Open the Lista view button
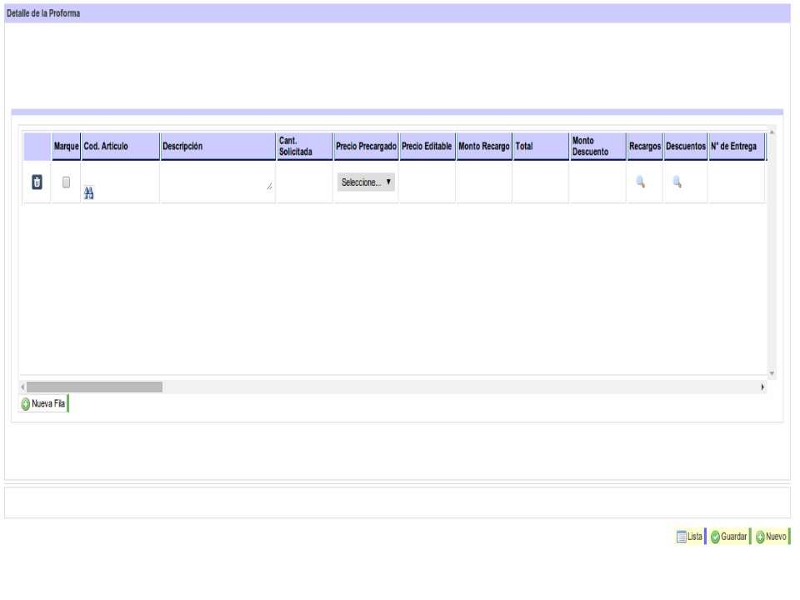The image size is (800, 600). point(689,537)
